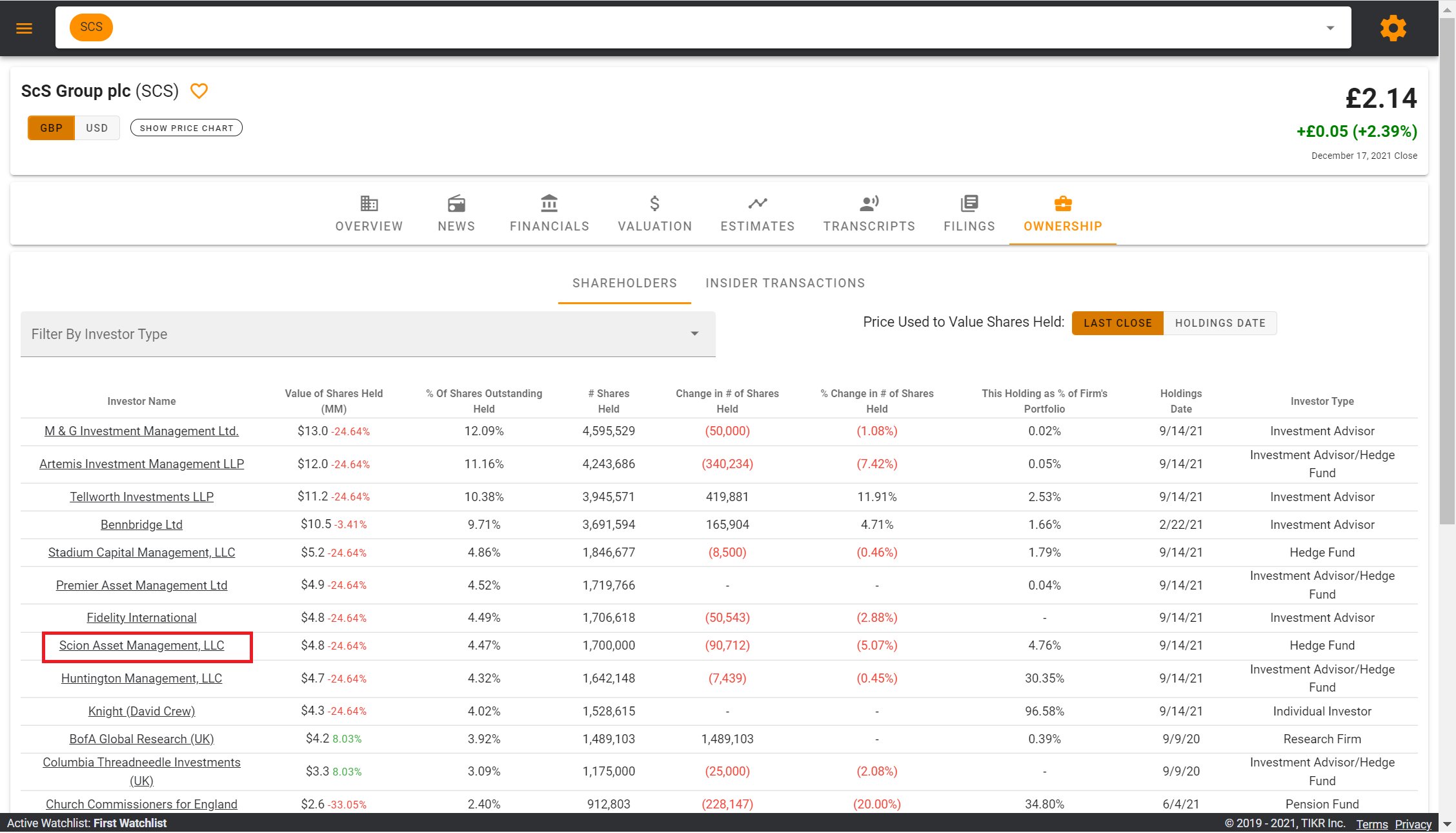
Task: Sort by Value of Shares Held column
Action: point(334,401)
